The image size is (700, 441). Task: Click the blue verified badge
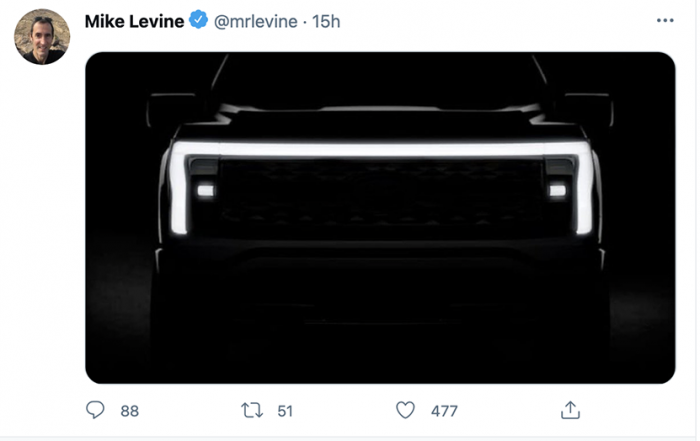coord(200,21)
